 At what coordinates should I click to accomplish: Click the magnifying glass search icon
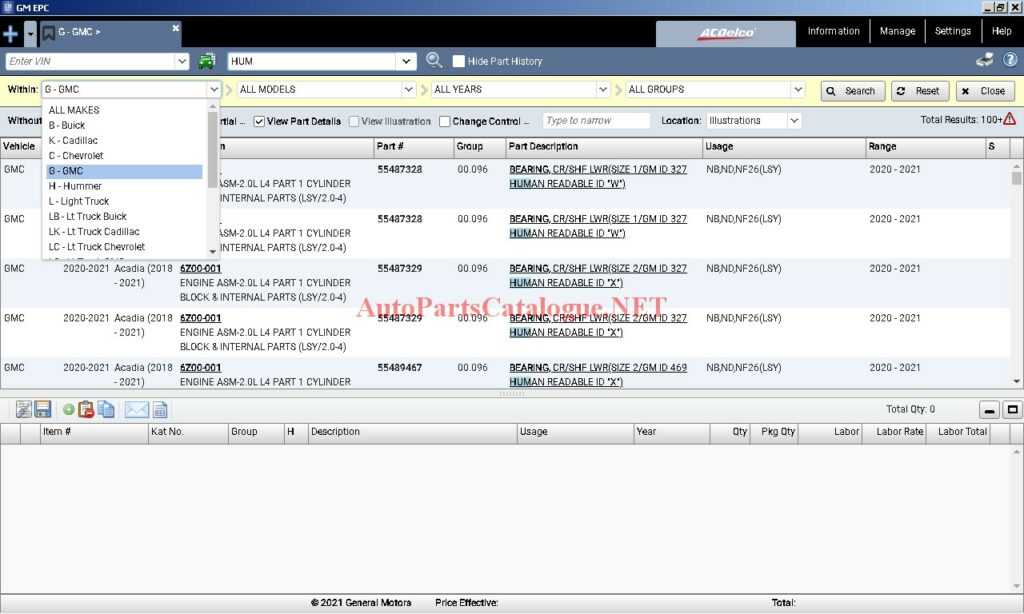(434, 60)
